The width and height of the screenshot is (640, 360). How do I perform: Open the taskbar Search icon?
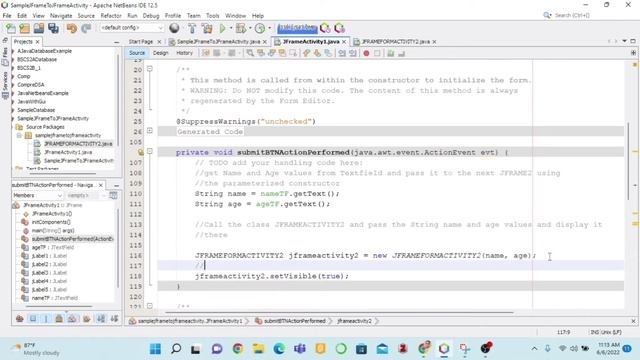click(176, 349)
